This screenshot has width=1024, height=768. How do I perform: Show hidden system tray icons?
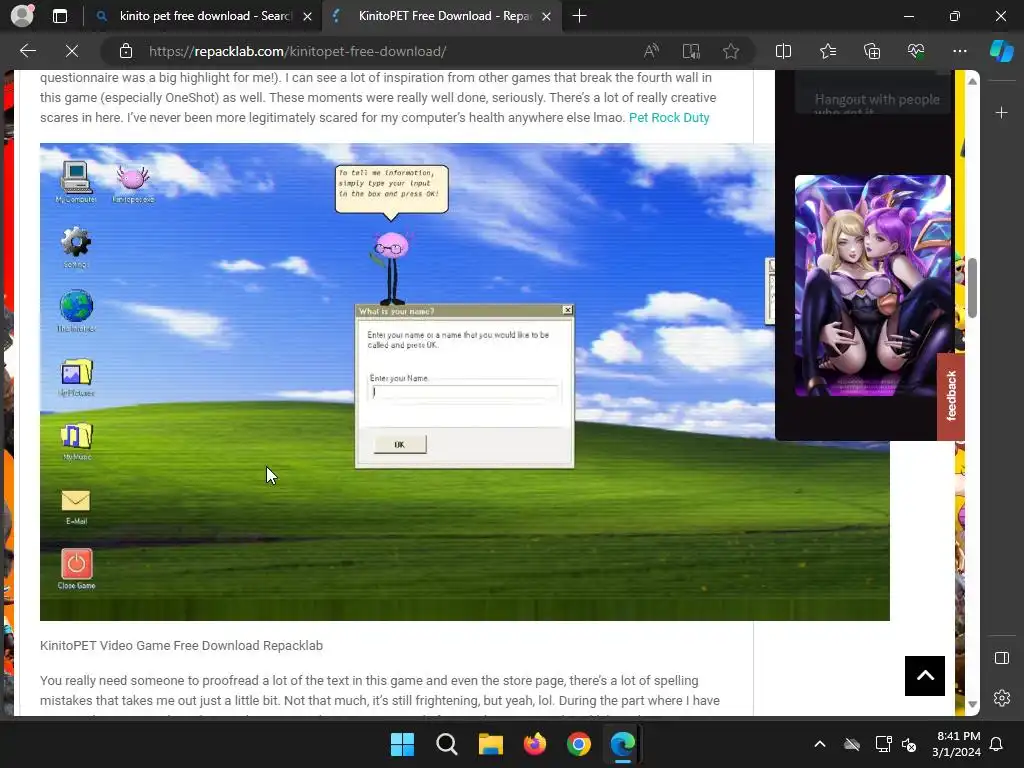pyautogui.click(x=820, y=744)
